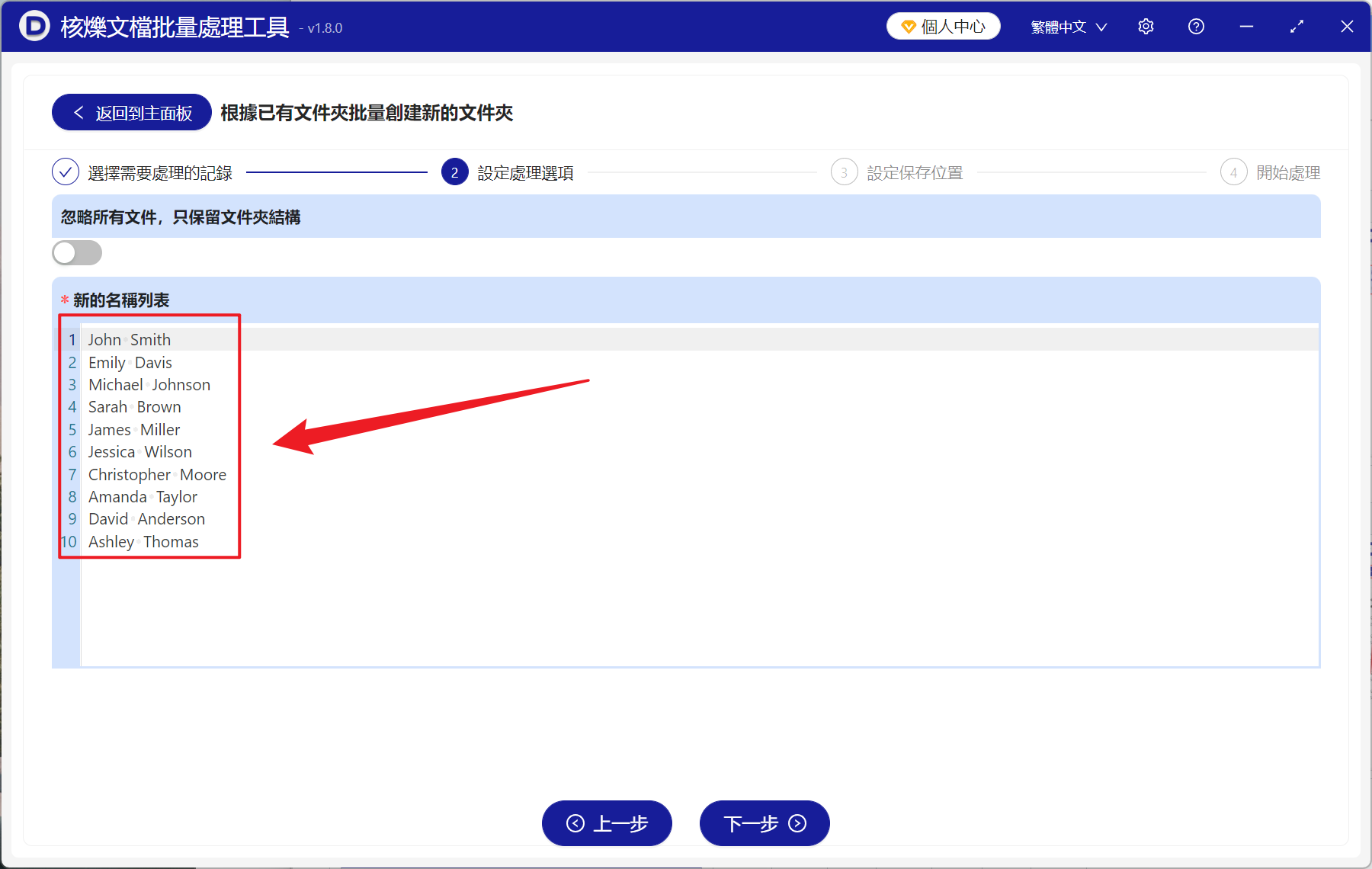Select step 3 設定保存位置
Screen dimensions: 1372x869
pyautogui.click(x=844, y=172)
